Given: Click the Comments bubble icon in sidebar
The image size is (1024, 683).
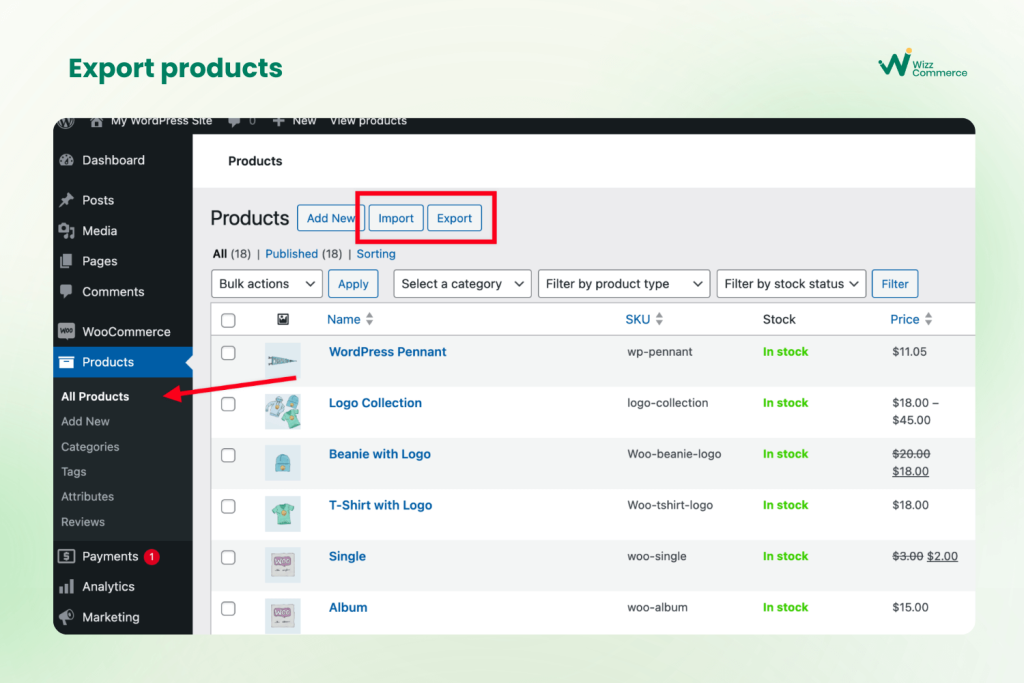Looking at the screenshot, I should pos(67,291).
